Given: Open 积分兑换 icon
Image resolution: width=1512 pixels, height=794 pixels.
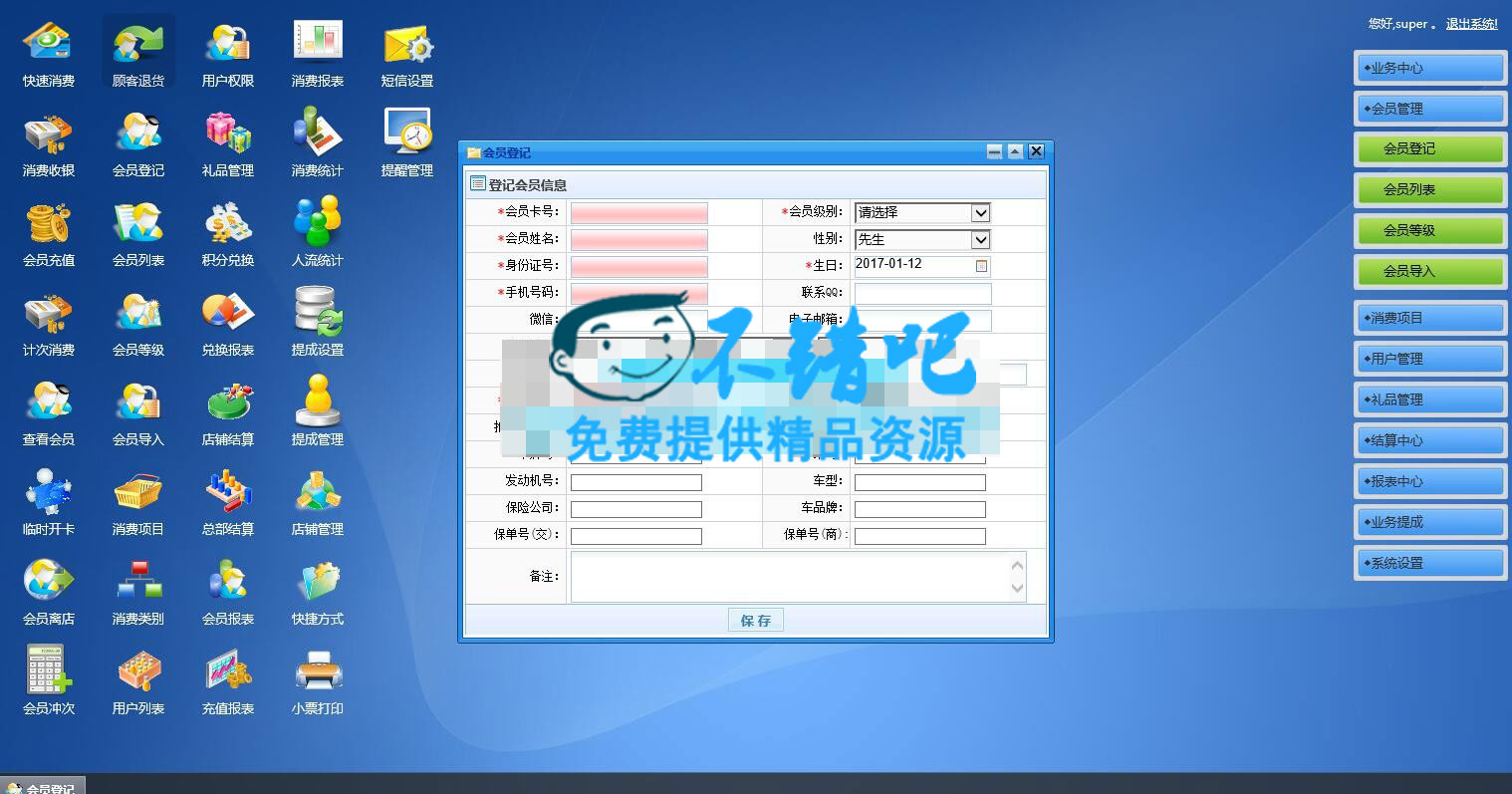Looking at the screenshot, I should [227, 234].
